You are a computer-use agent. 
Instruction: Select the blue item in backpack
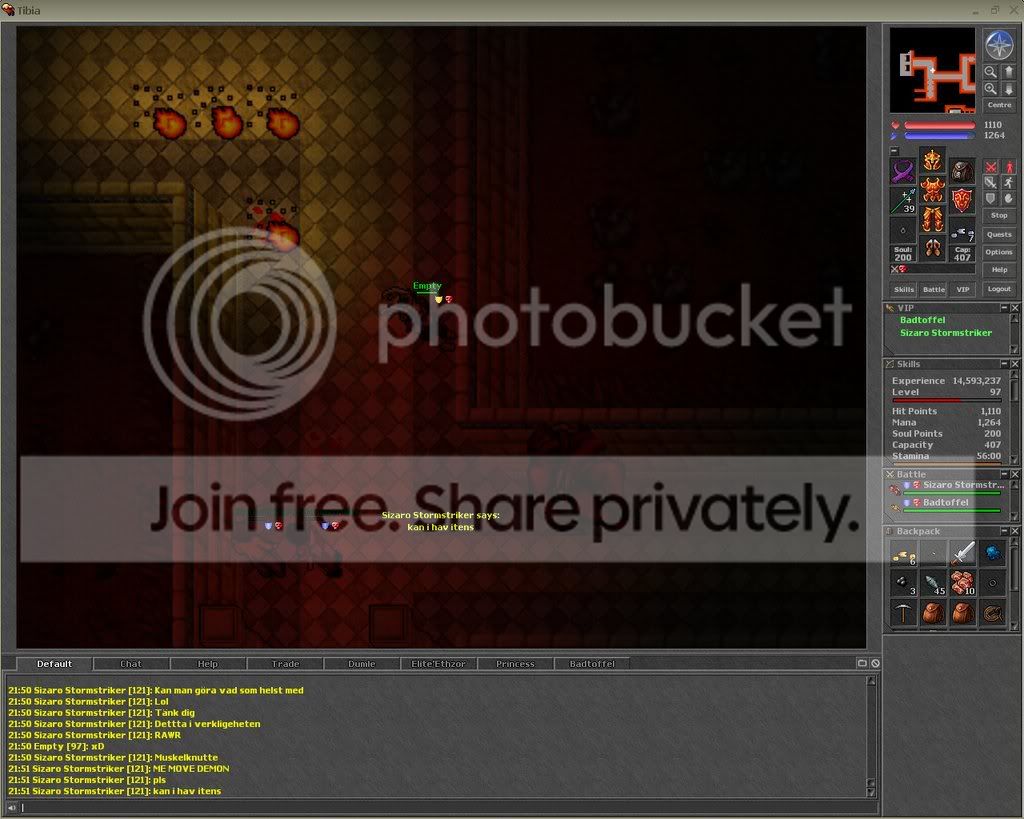[992, 554]
